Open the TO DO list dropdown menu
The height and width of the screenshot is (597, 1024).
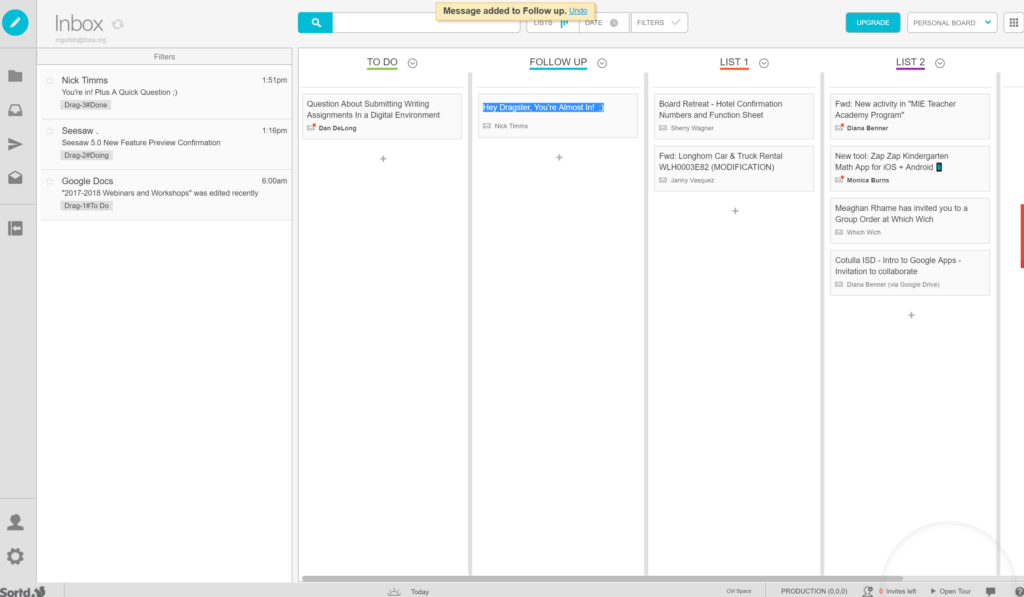coord(413,63)
